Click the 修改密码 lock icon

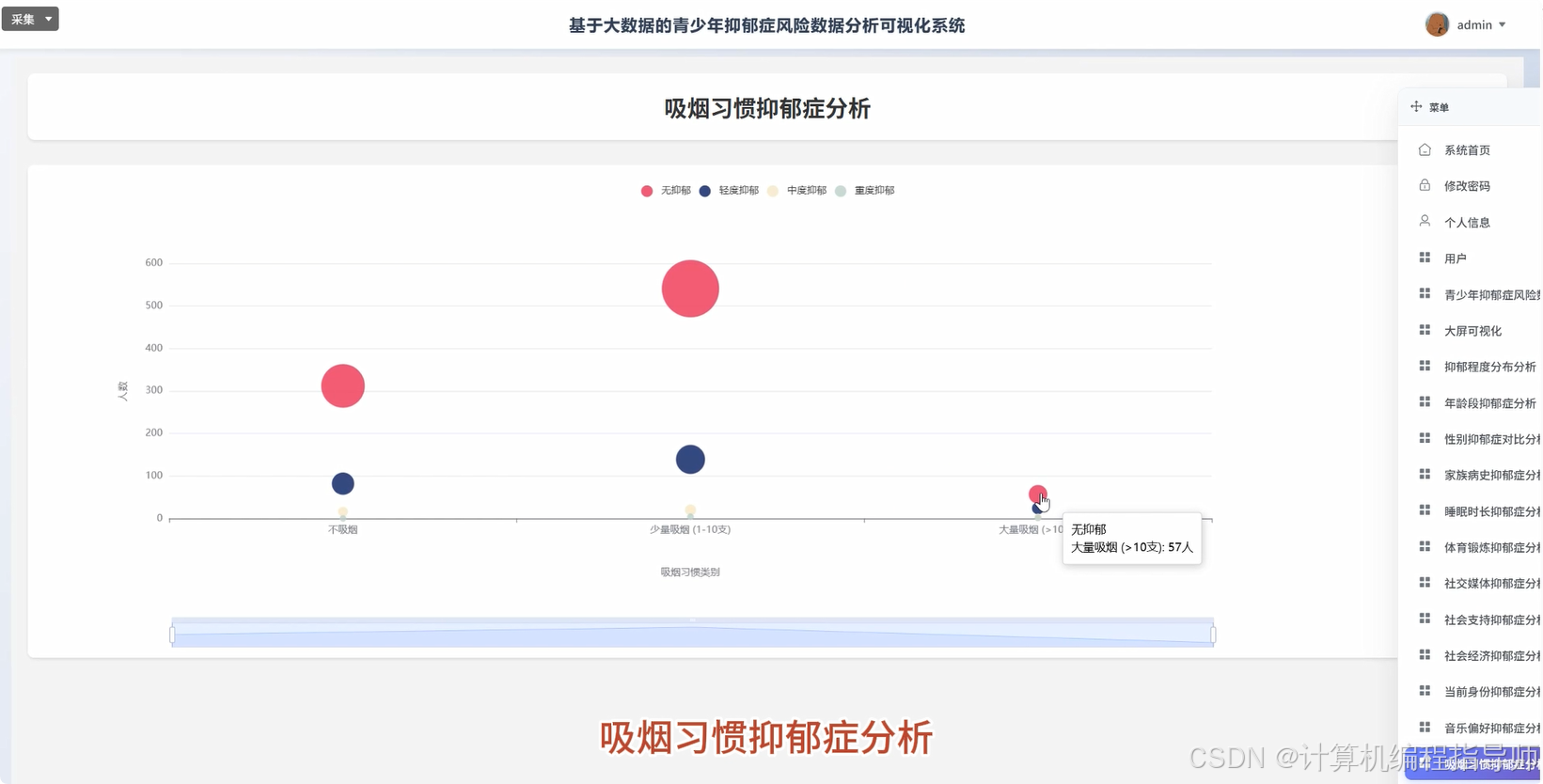point(1425,185)
